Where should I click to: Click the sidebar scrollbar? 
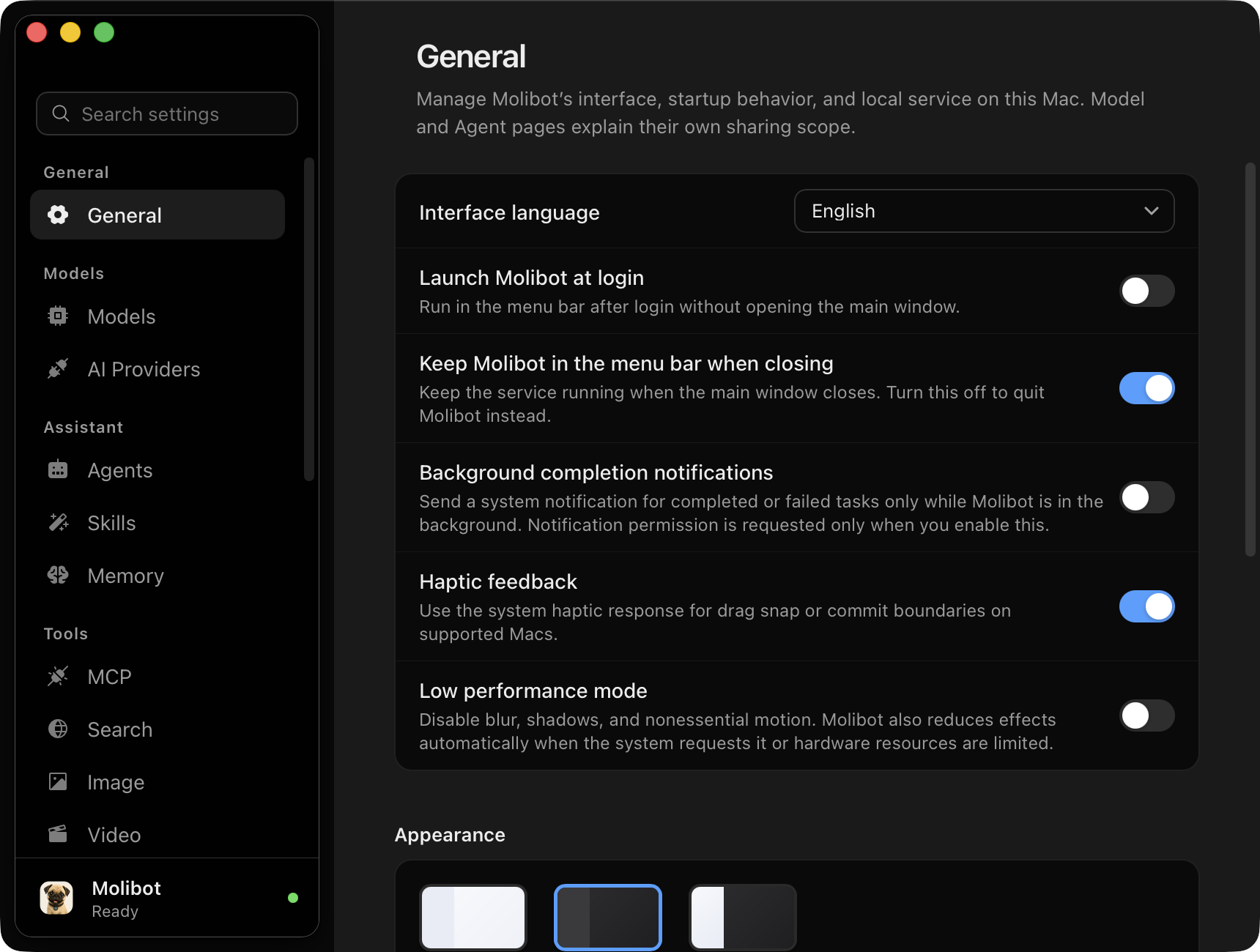(309, 319)
